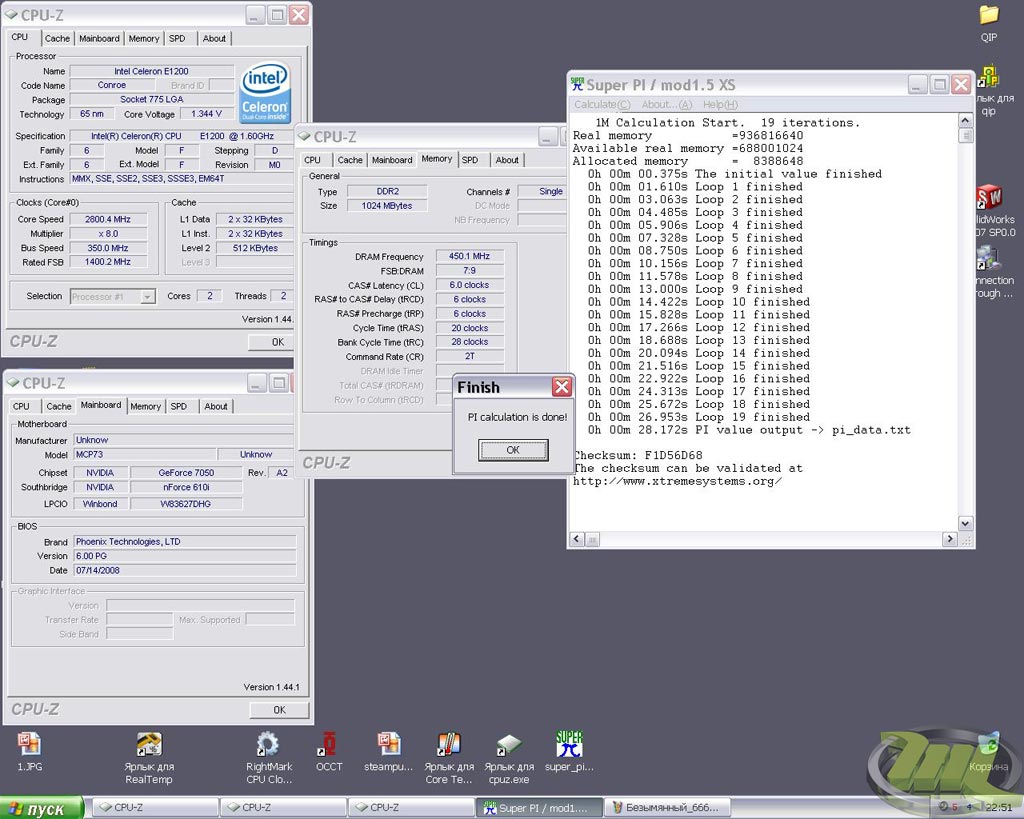
Task: Expand the Processor #1 selection dropdown
Action: [148, 297]
